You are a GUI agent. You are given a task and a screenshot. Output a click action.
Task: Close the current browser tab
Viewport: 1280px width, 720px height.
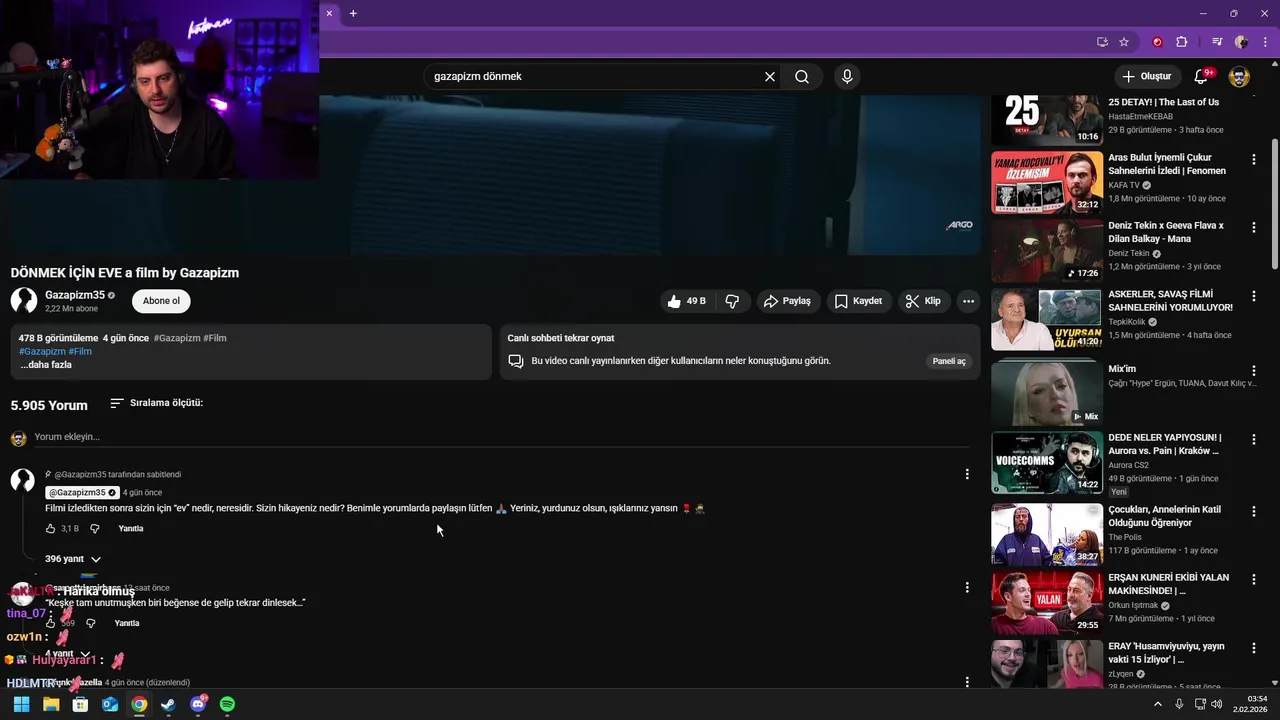pos(329,13)
